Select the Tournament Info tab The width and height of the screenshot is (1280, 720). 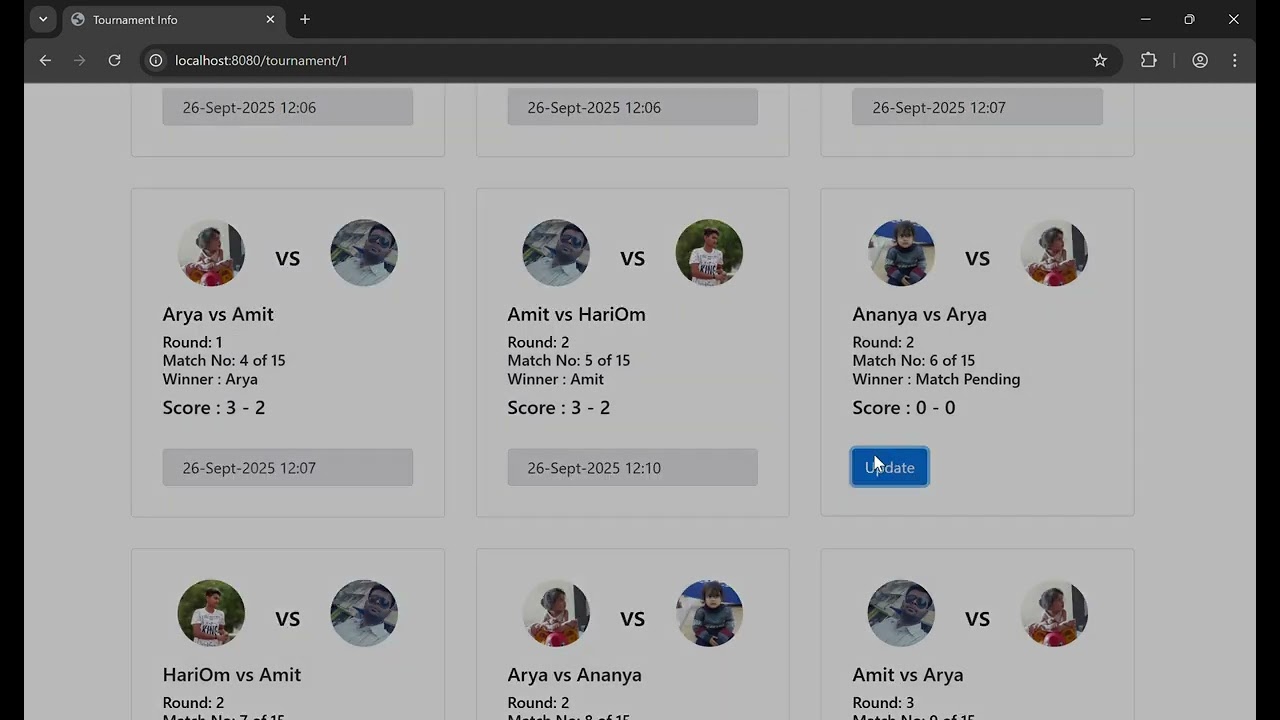pyautogui.click(x=172, y=19)
